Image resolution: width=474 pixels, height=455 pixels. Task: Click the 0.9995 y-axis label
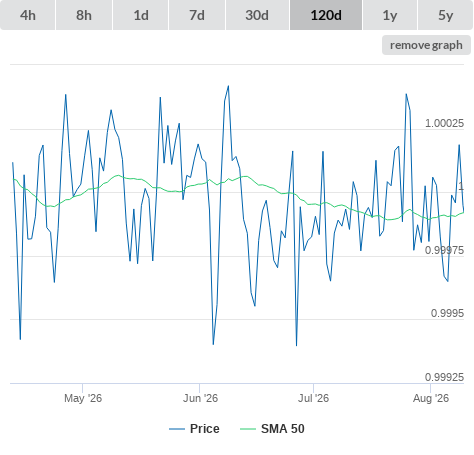coord(447,313)
